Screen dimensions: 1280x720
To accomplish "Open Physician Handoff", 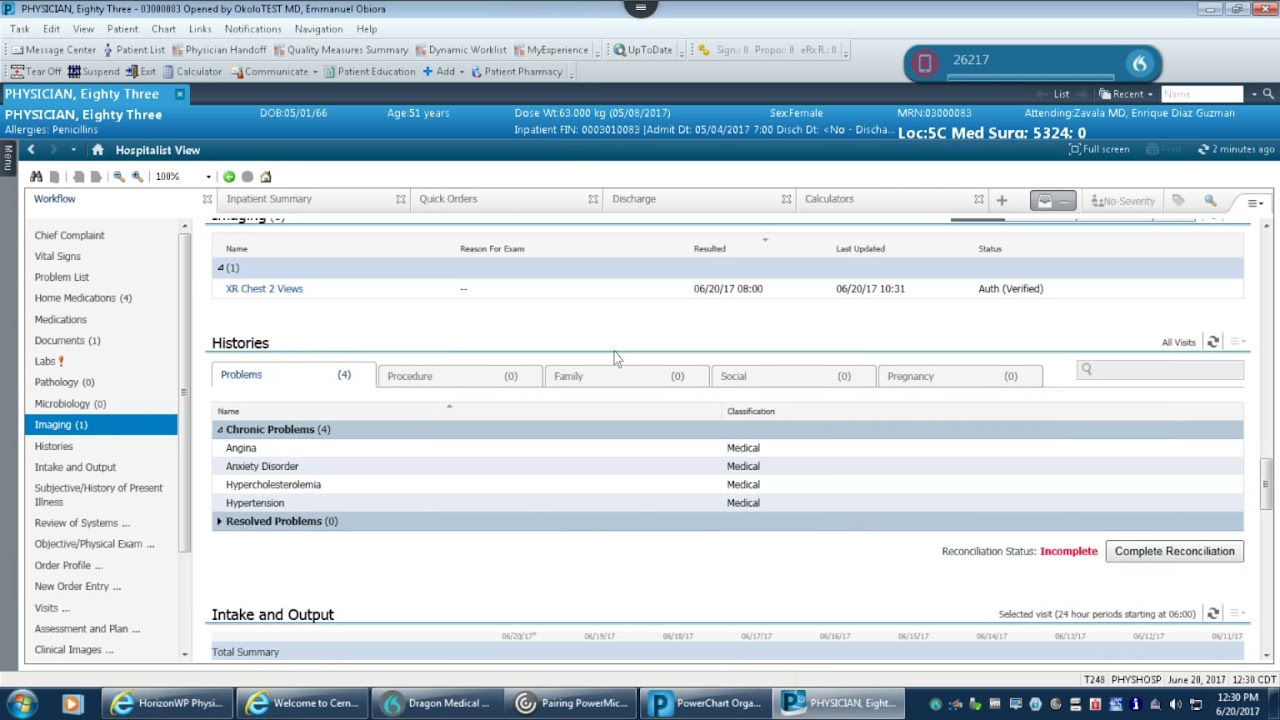I will tap(218, 49).
